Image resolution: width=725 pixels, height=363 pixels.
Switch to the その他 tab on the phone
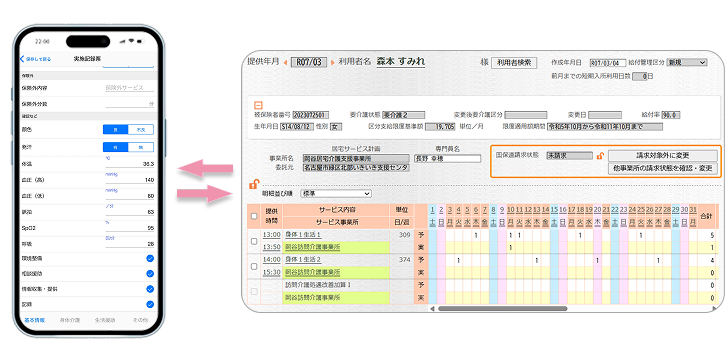140,320
